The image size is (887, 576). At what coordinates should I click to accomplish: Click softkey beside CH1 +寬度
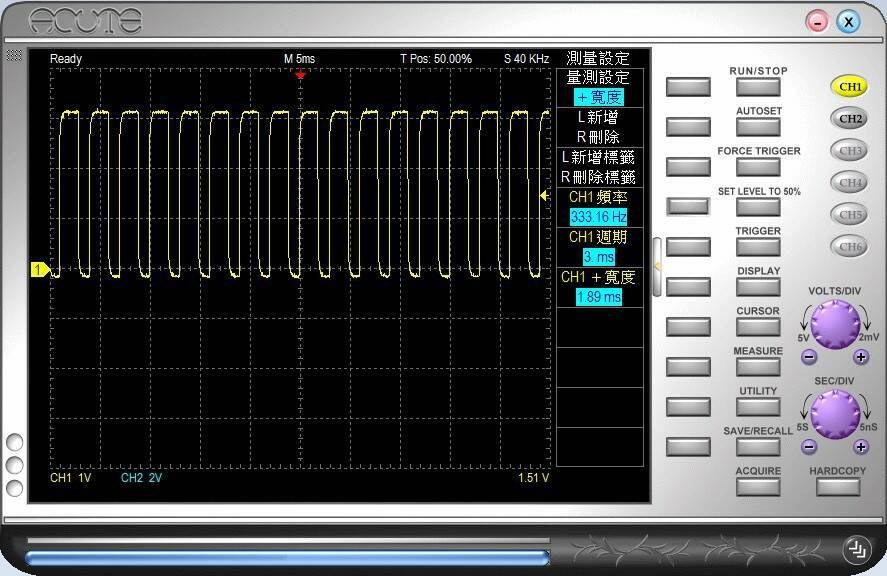click(688, 287)
